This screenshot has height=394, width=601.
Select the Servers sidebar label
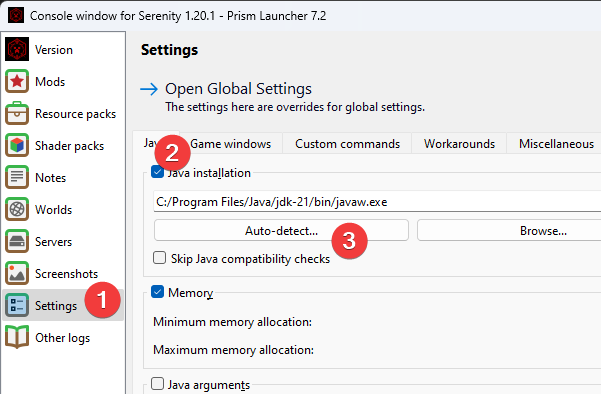54,242
